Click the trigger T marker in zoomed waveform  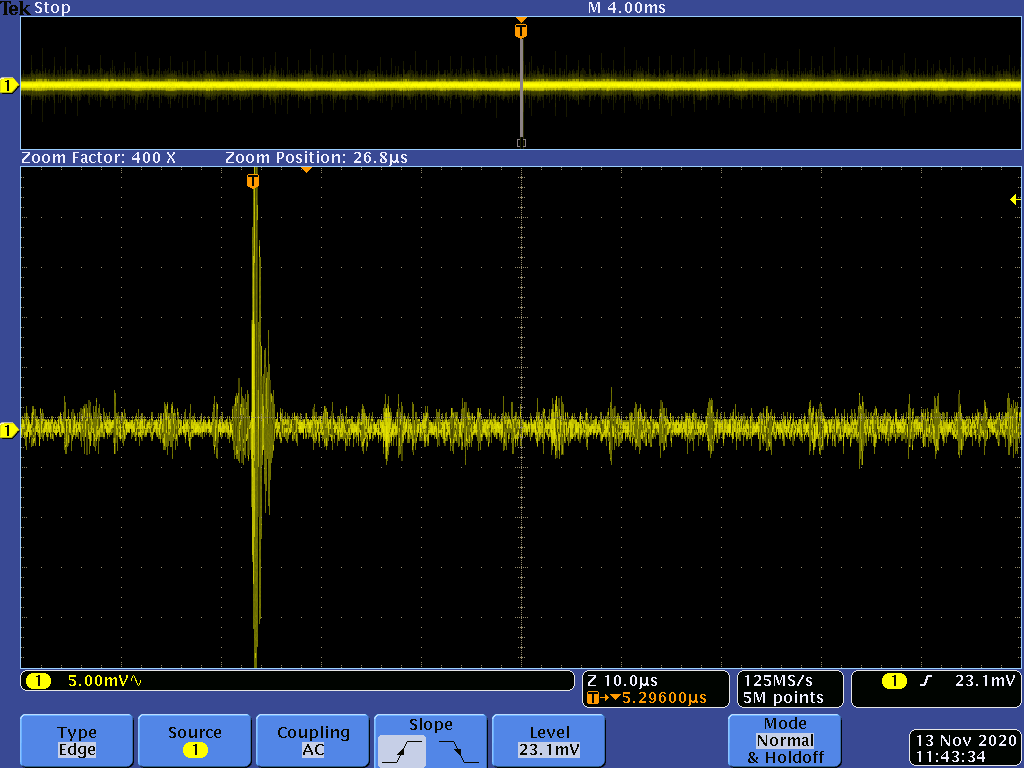coord(253,181)
